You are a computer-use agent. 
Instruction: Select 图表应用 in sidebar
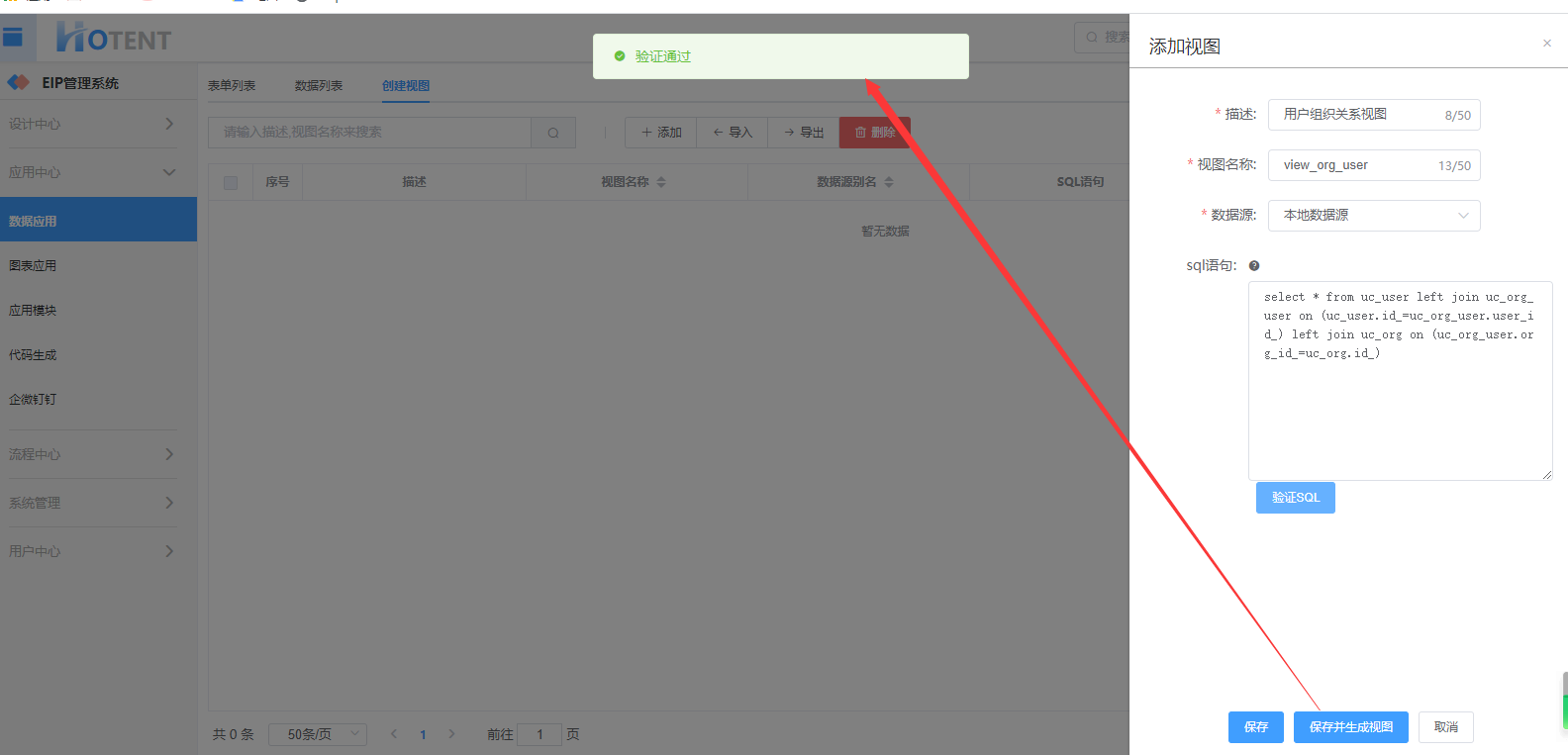tap(99, 265)
